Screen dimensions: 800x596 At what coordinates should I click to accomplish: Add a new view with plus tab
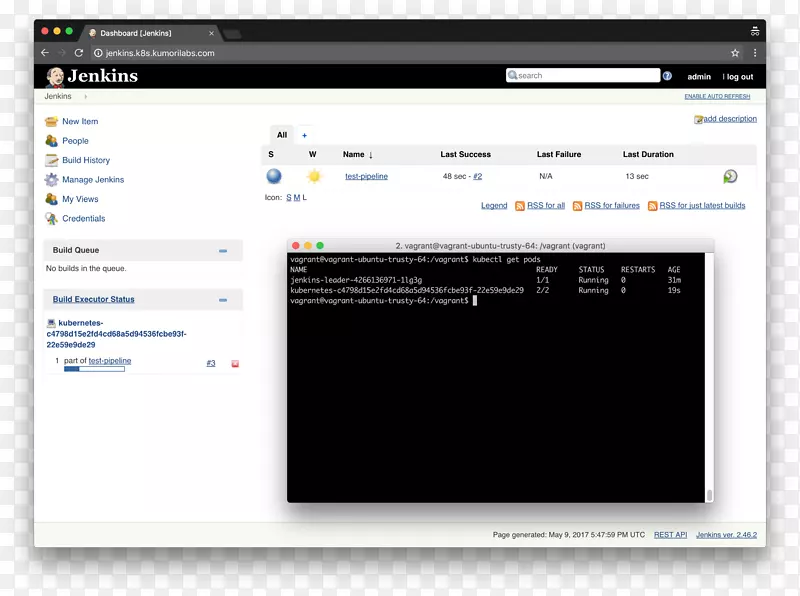tap(305, 135)
